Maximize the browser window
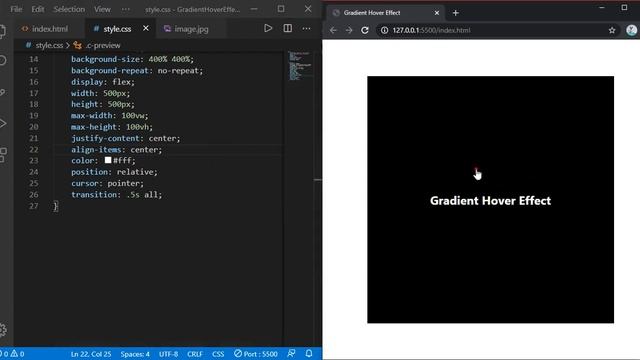The height and width of the screenshot is (360, 640). coord(624,8)
